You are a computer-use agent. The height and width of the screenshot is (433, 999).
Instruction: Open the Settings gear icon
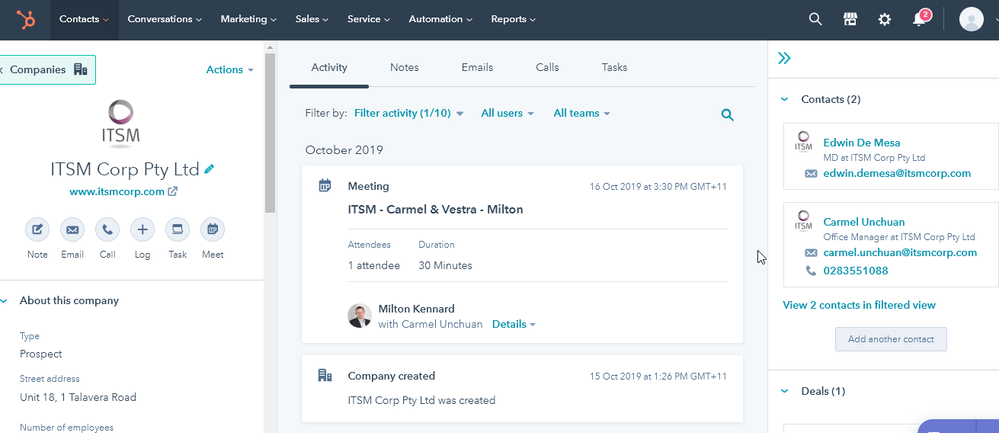(x=884, y=19)
